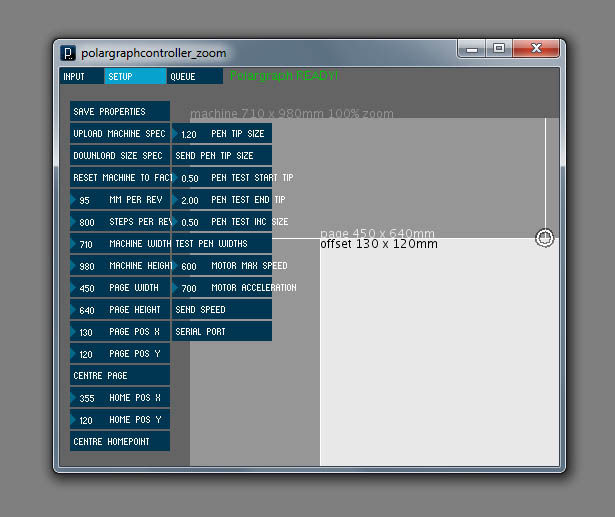Screen dimensions: 615x517
Task: Click CENTRE PAGE button
Action: pyautogui.click(x=120, y=375)
